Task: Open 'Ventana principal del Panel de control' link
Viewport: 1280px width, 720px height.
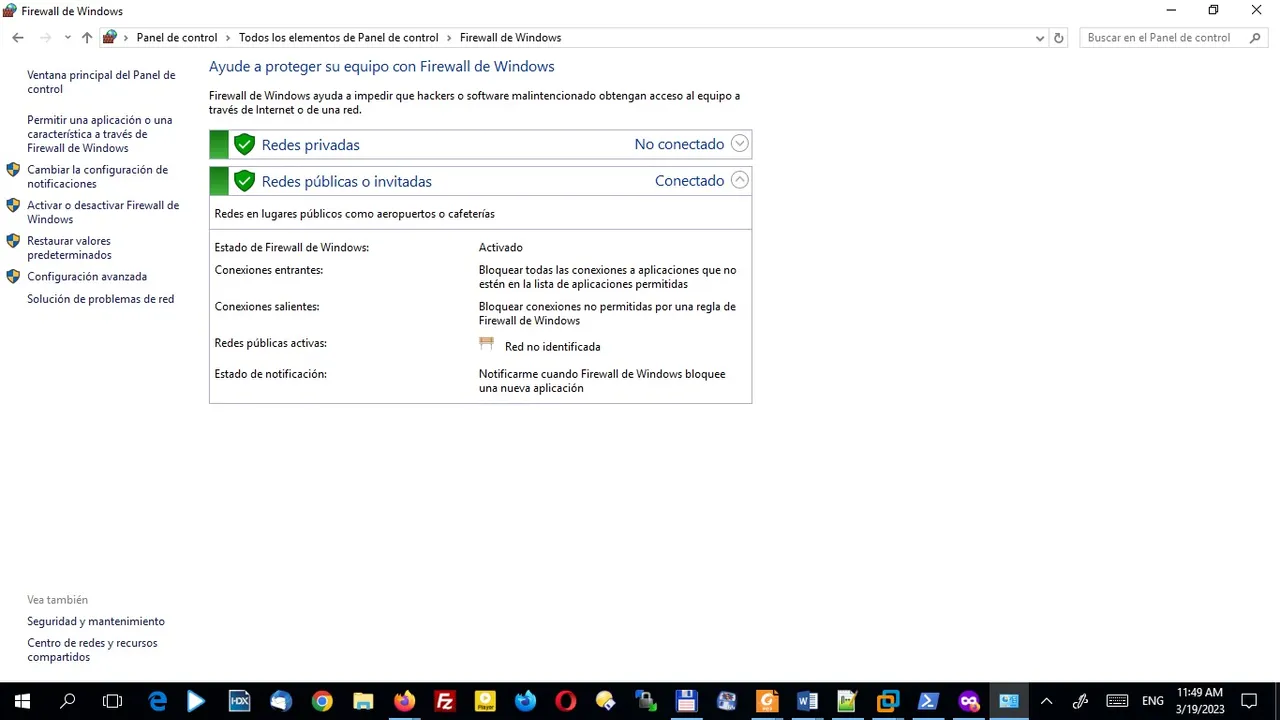Action: 101,82
